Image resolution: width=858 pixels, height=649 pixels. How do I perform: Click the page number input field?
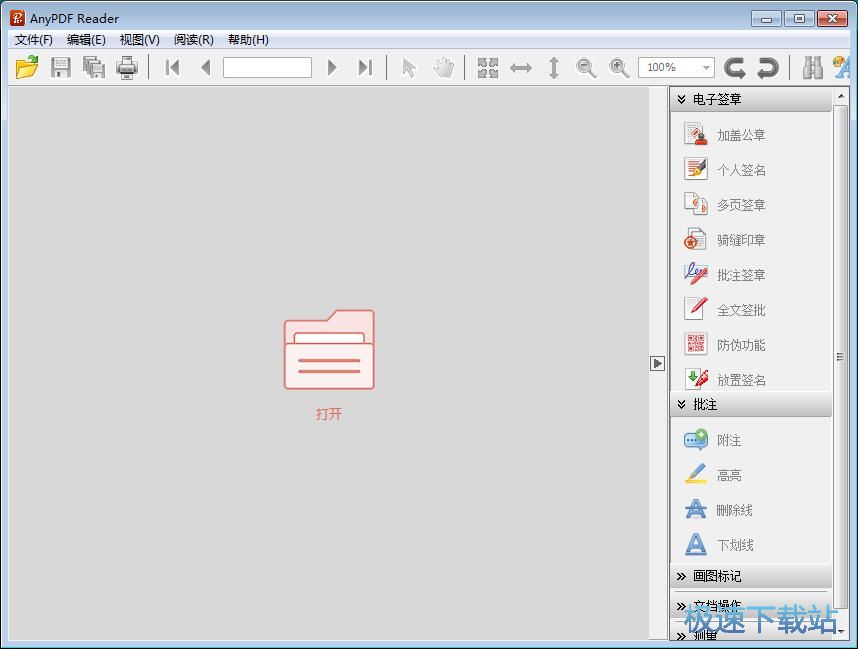click(x=267, y=67)
